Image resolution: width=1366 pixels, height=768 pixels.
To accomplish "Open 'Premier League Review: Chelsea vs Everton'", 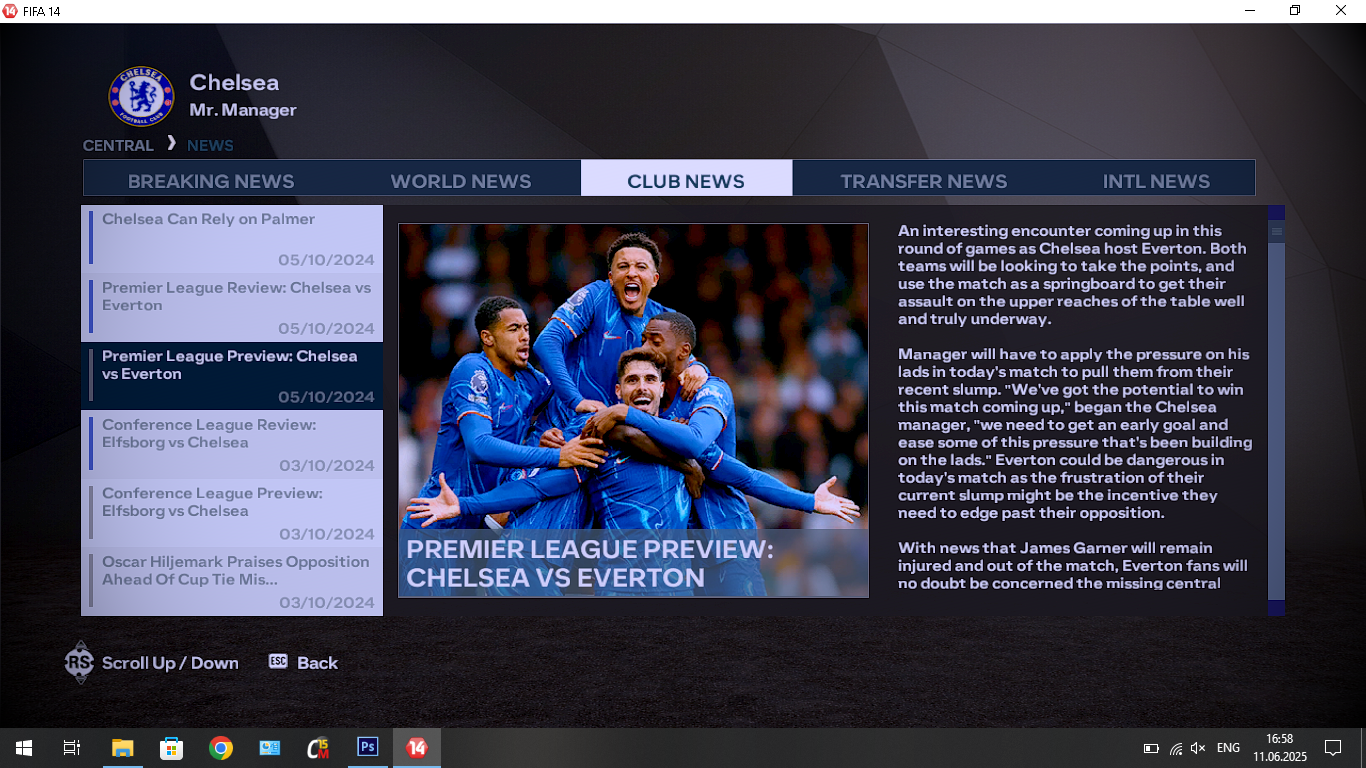I will click(x=232, y=306).
